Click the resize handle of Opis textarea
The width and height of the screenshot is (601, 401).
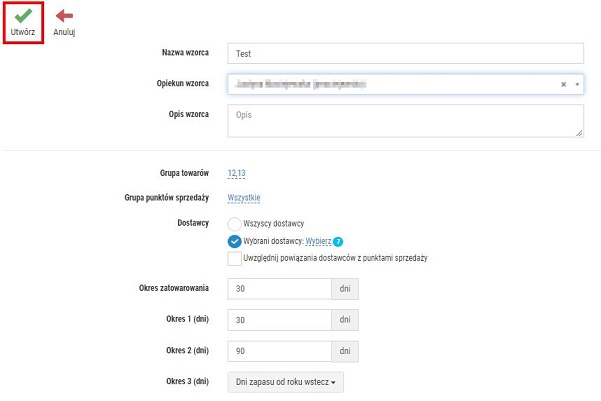(x=579, y=133)
